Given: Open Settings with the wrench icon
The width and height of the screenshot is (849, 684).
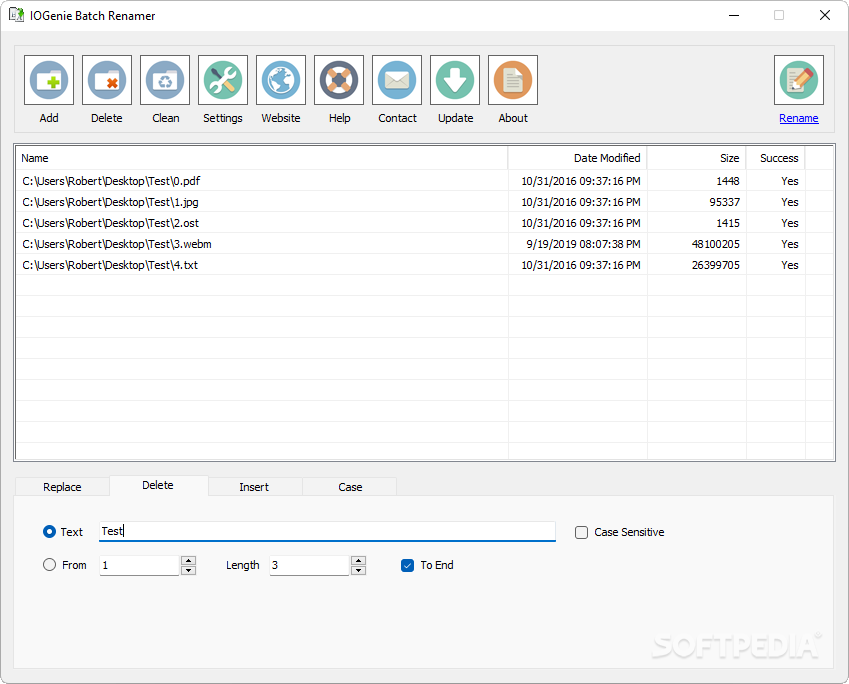Looking at the screenshot, I should 223,80.
